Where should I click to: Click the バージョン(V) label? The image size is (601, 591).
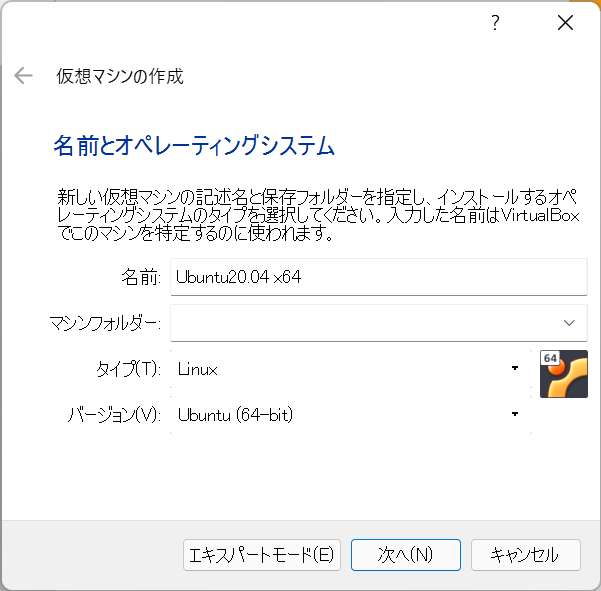click(x=114, y=415)
